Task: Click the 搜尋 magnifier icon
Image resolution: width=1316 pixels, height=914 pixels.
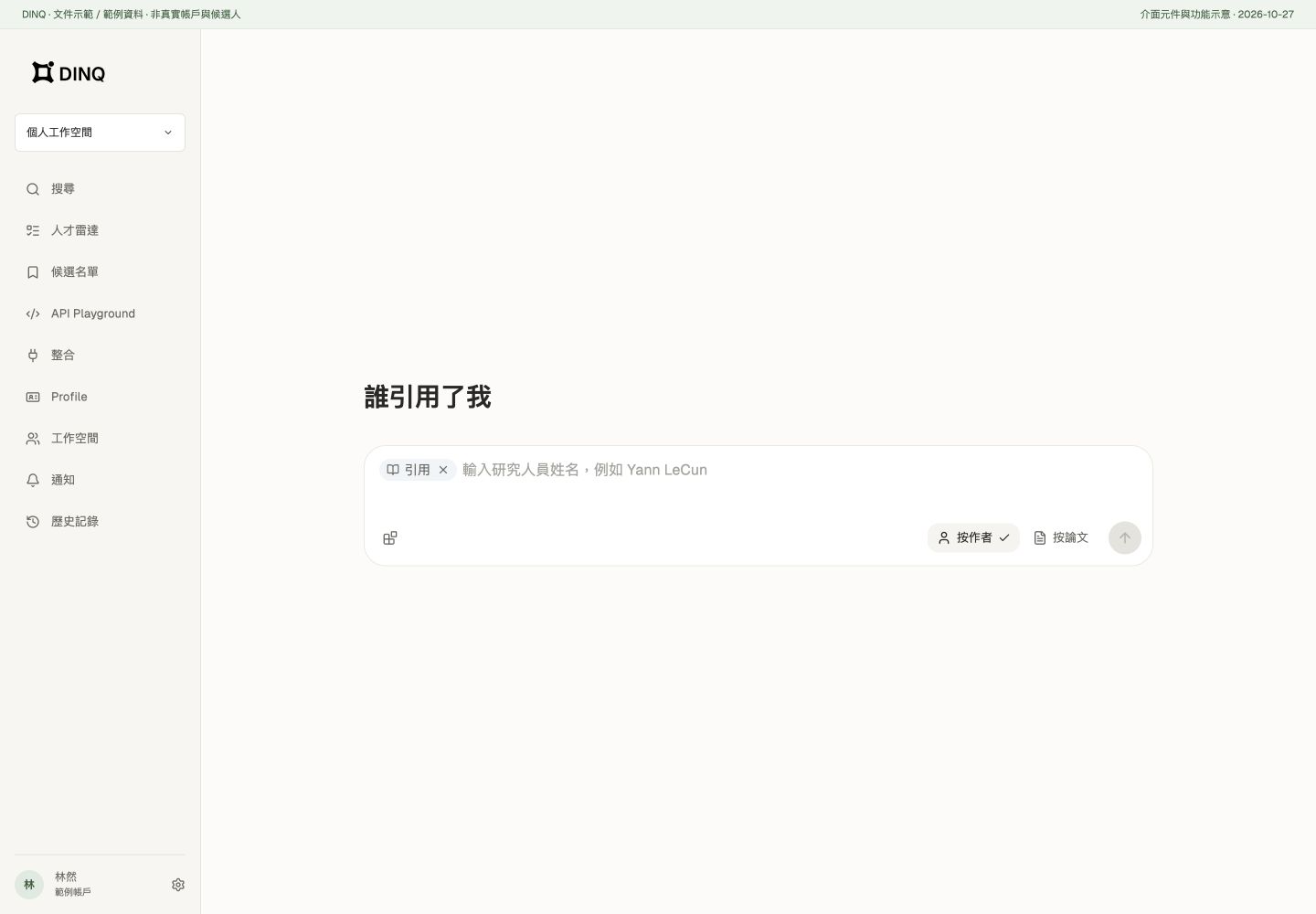Action: (33, 189)
